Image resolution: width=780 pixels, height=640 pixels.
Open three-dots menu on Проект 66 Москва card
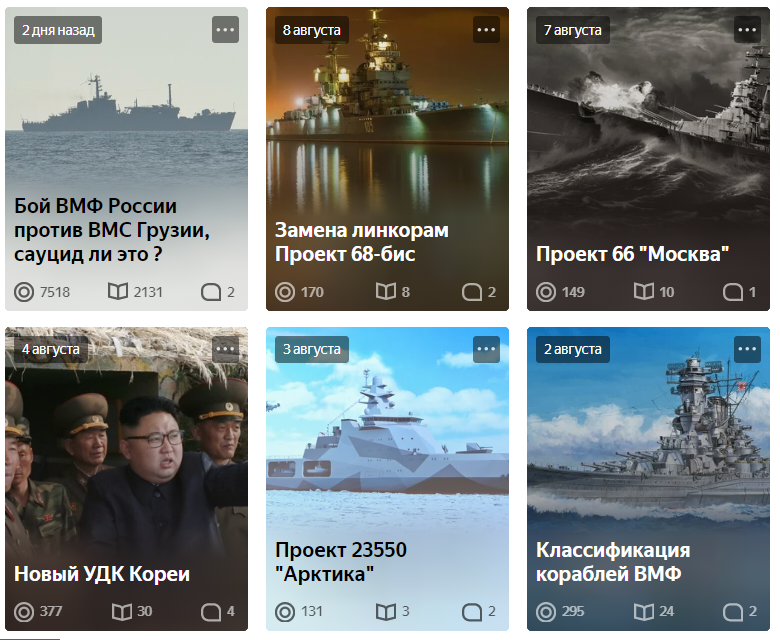[747, 30]
